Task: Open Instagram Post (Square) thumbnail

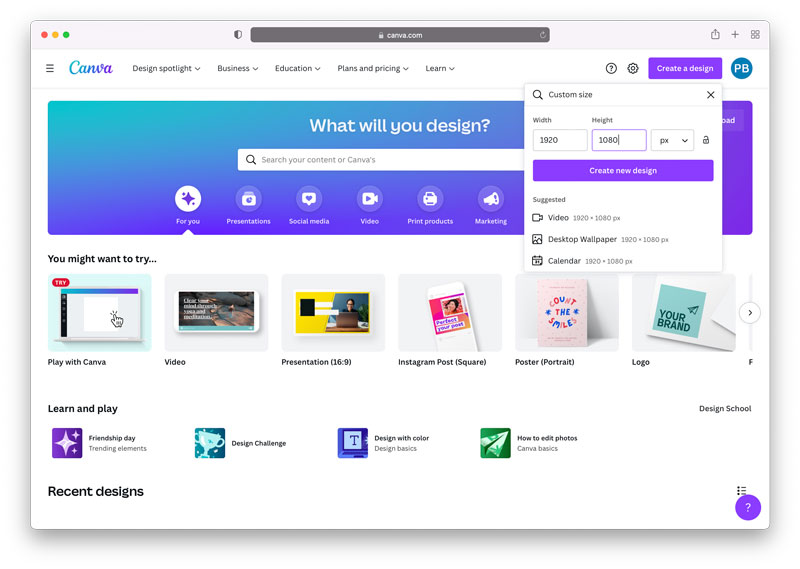Action: coord(450,312)
